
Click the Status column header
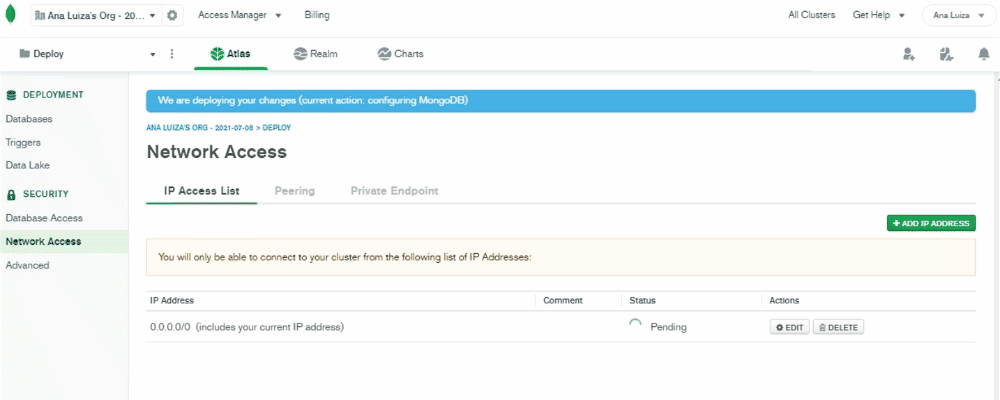click(642, 300)
